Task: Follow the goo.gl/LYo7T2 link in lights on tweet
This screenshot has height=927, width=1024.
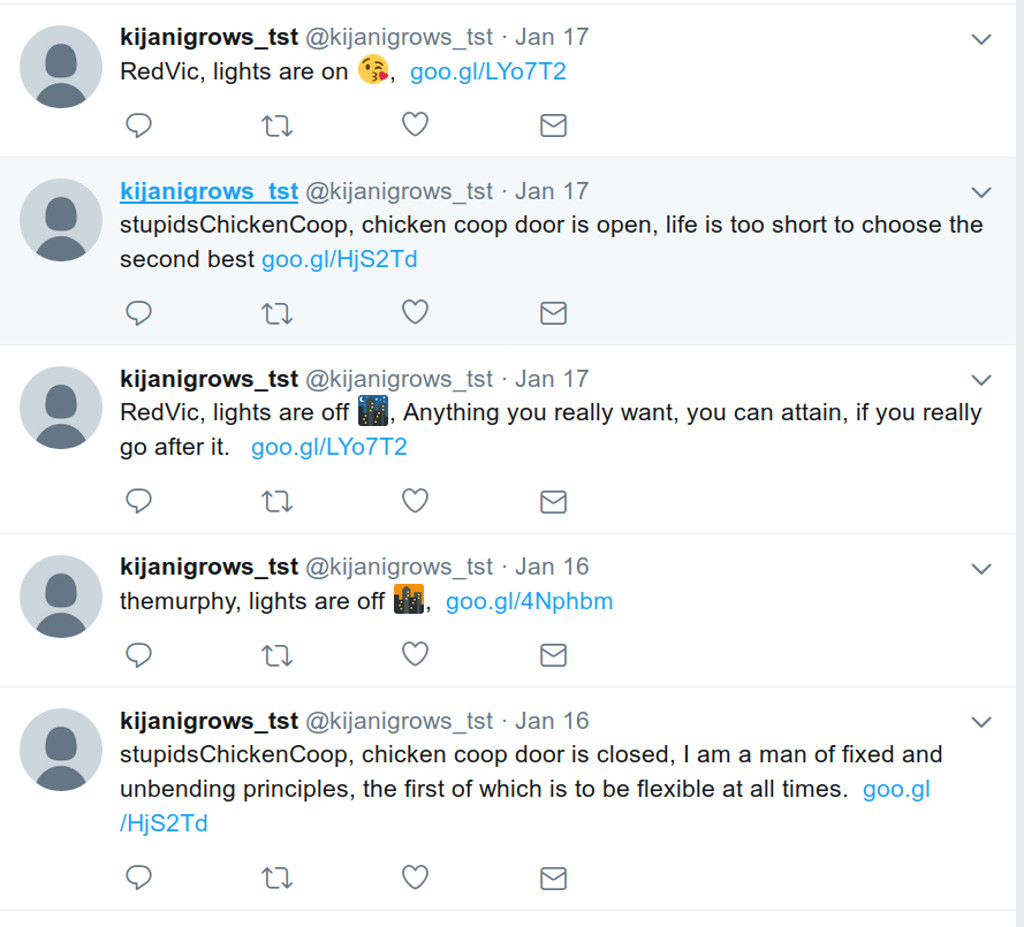Action: (488, 72)
